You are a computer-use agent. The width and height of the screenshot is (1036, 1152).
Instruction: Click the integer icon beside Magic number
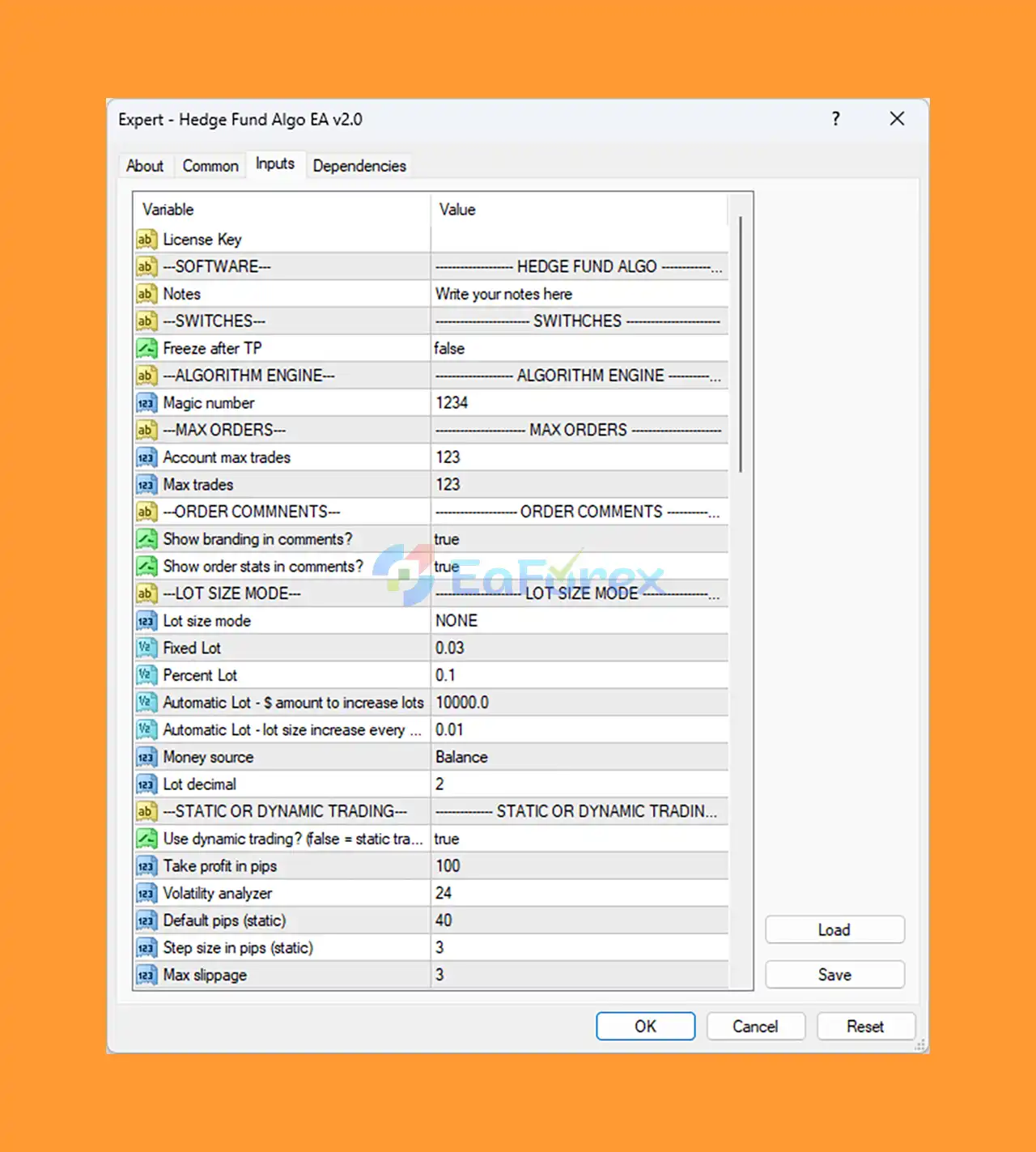[x=146, y=403]
